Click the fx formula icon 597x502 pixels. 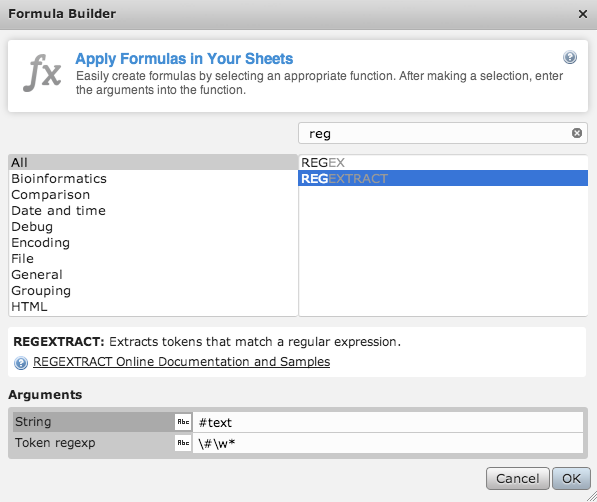coord(42,73)
